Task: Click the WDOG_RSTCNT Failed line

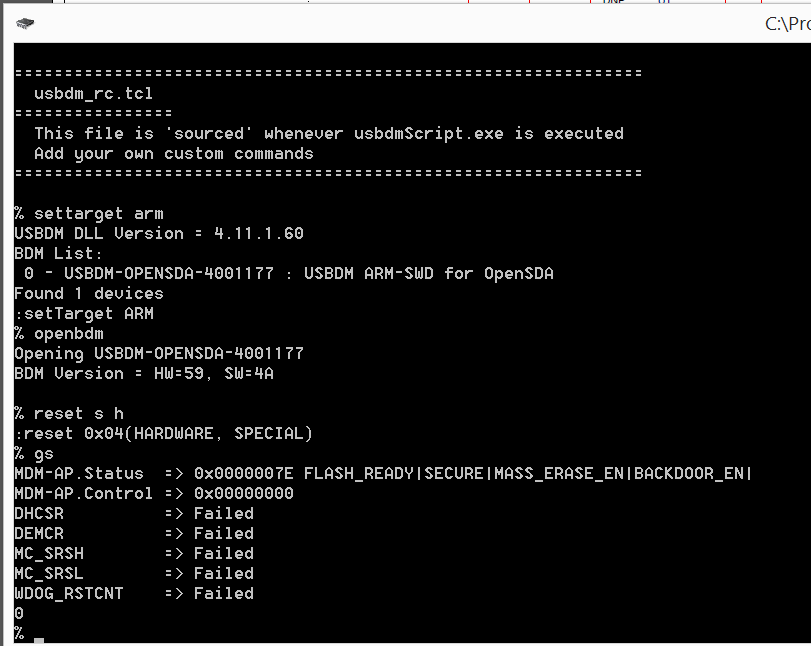Action: pos(133,593)
